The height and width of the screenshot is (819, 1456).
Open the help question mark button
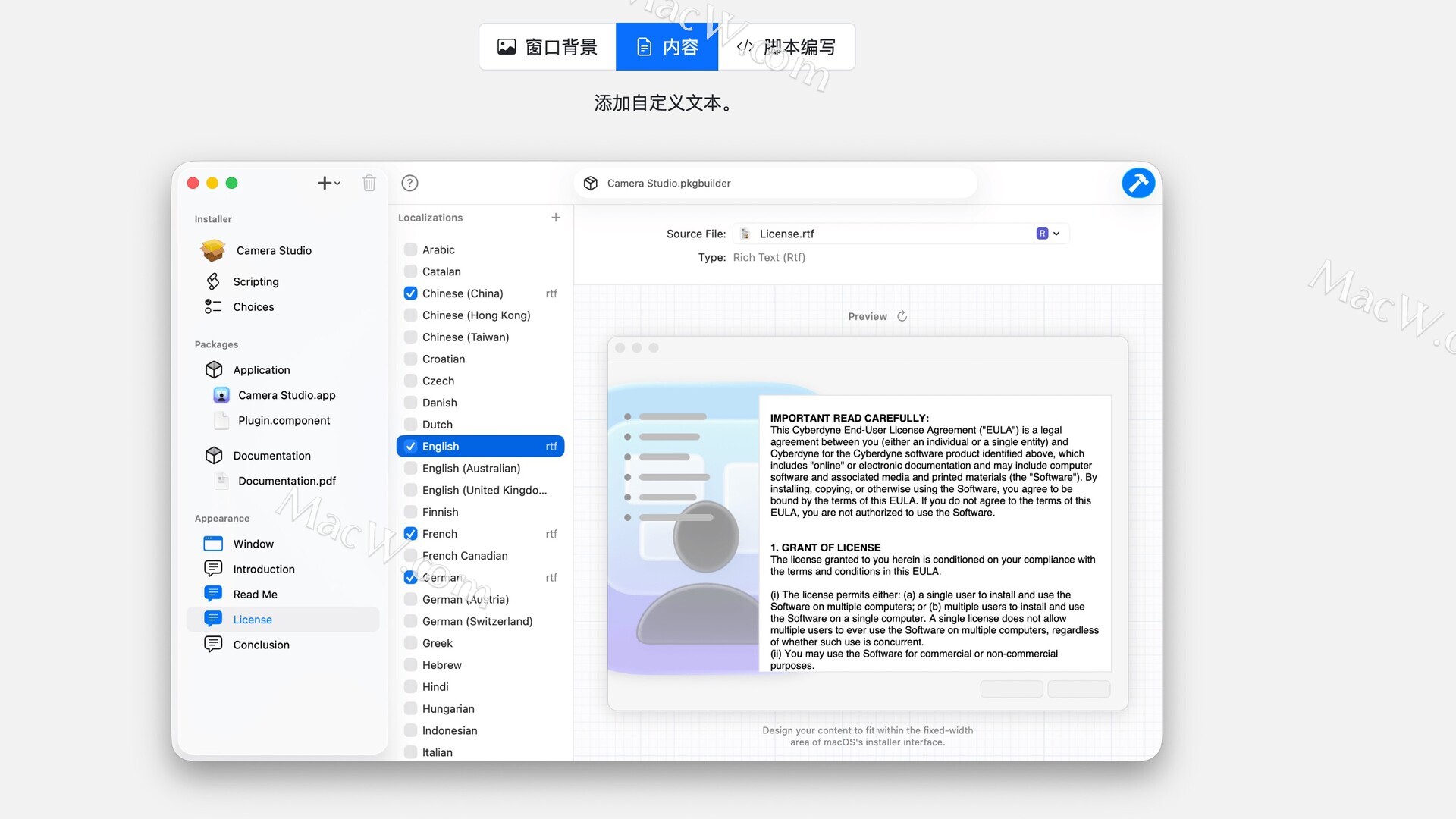pyautogui.click(x=409, y=183)
